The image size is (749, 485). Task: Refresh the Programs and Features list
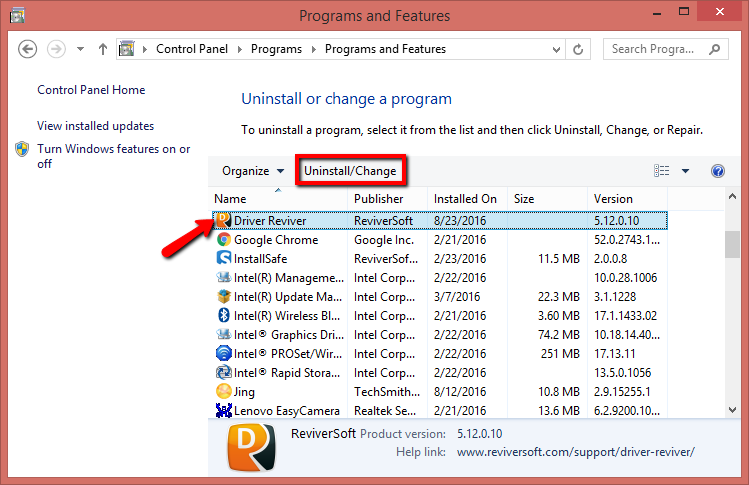tap(578, 49)
